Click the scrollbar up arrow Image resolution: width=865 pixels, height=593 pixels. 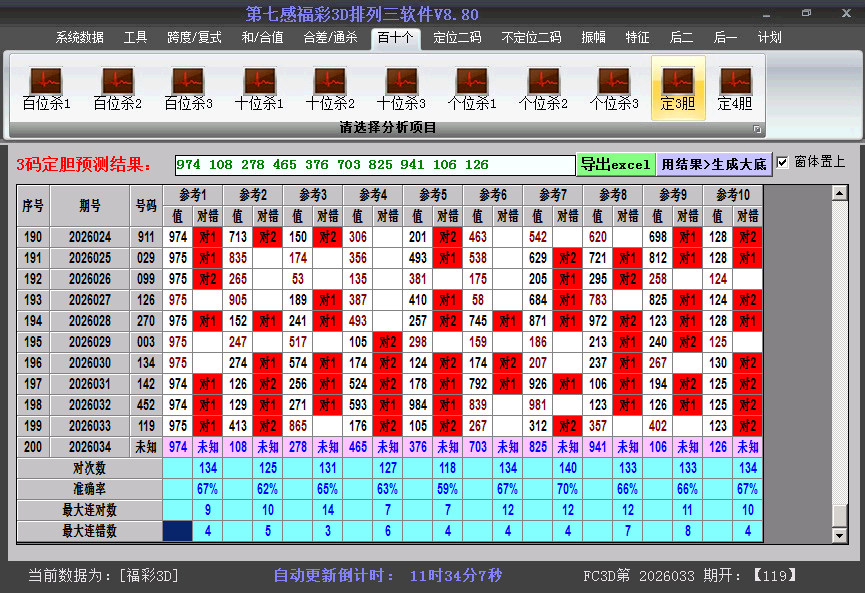tap(840, 192)
